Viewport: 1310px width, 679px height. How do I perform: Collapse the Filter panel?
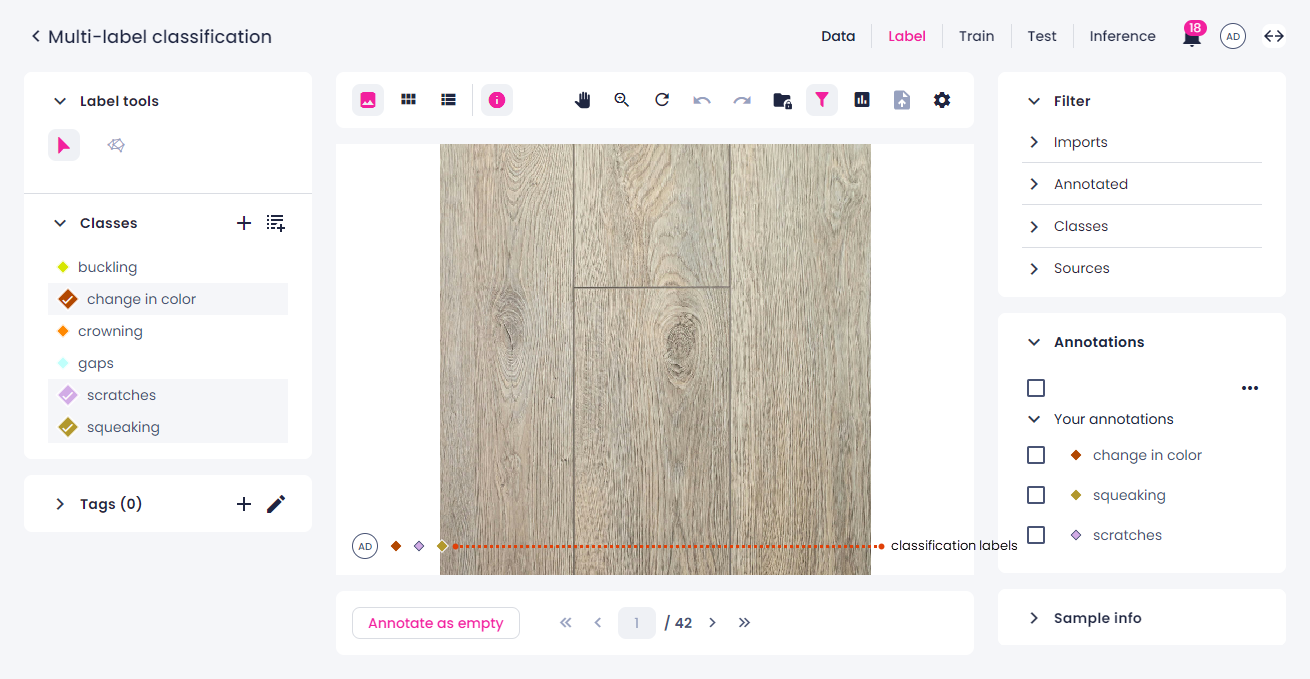coord(1034,101)
